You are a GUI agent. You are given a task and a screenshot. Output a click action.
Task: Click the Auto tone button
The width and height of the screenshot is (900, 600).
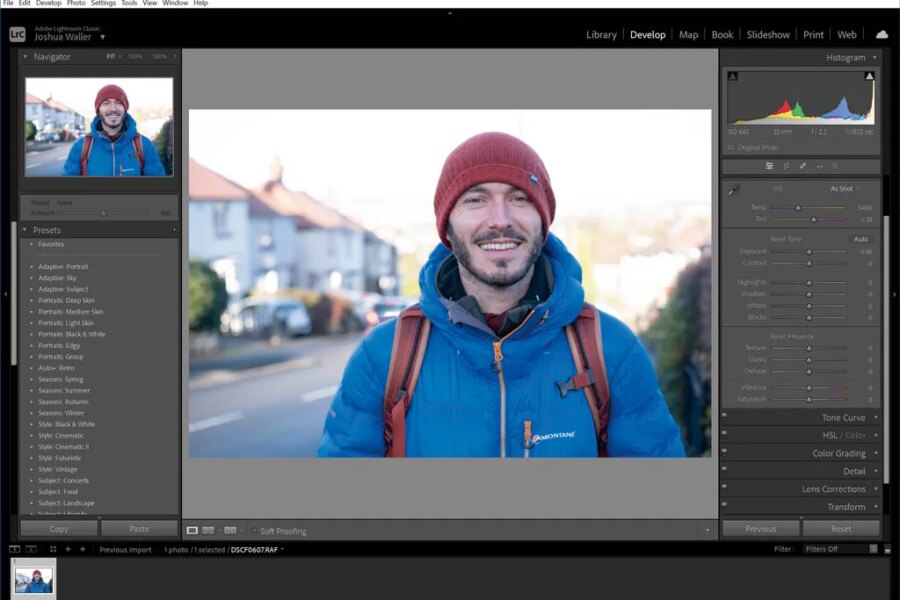click(860, 239)
